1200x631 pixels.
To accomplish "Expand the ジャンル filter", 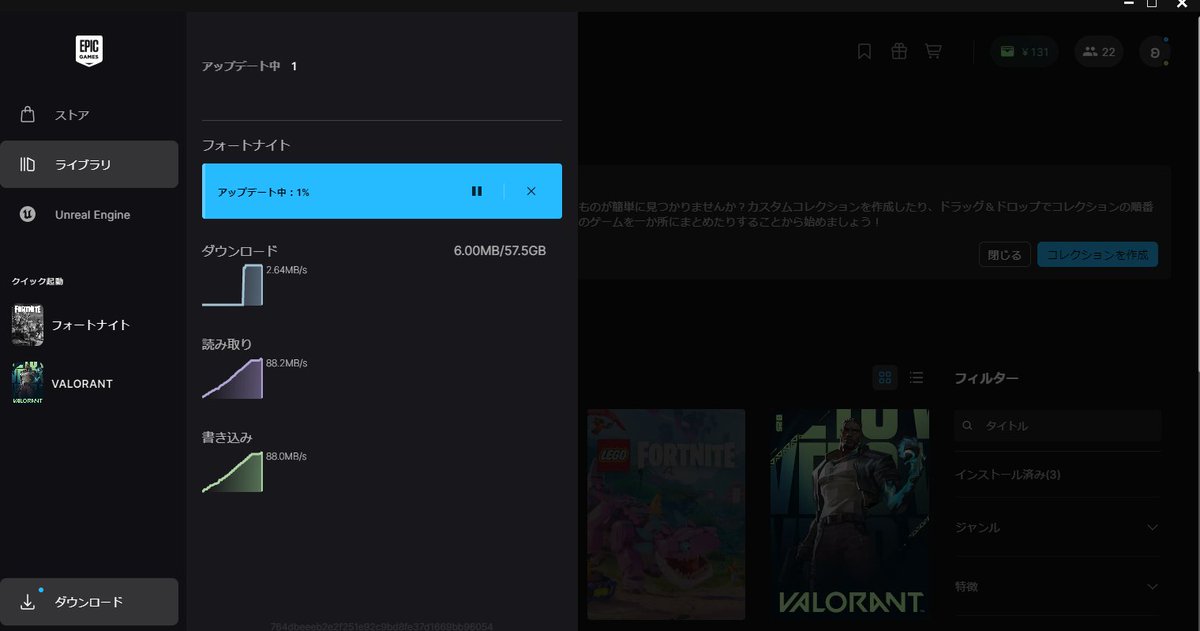I will pyautogui.click(x=1058, y=527).
